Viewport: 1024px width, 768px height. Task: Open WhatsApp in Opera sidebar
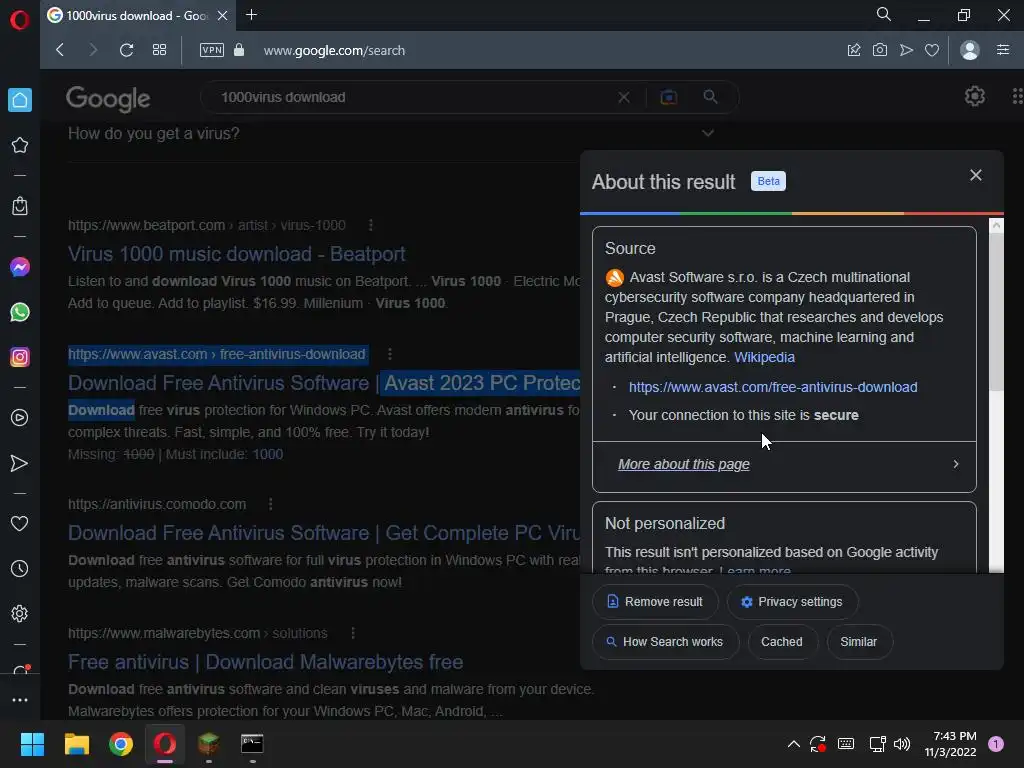[x=20, y=312]
